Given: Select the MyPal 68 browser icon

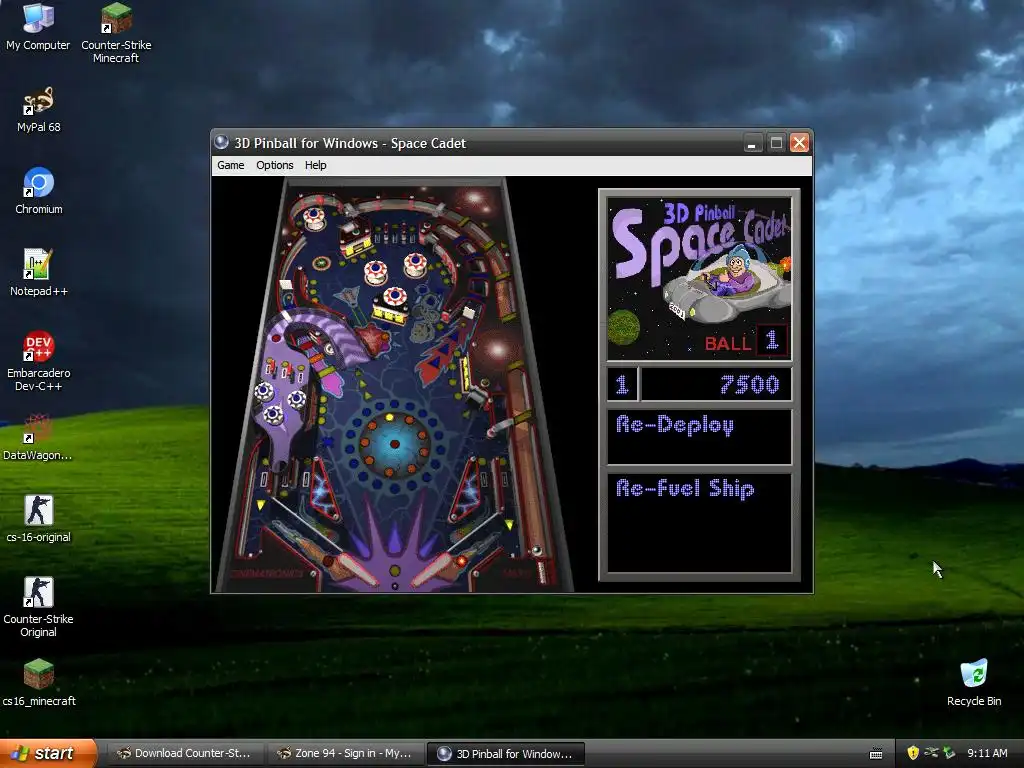Looking at the screenshot, I should pyautogui.click(x=39, y=110).
